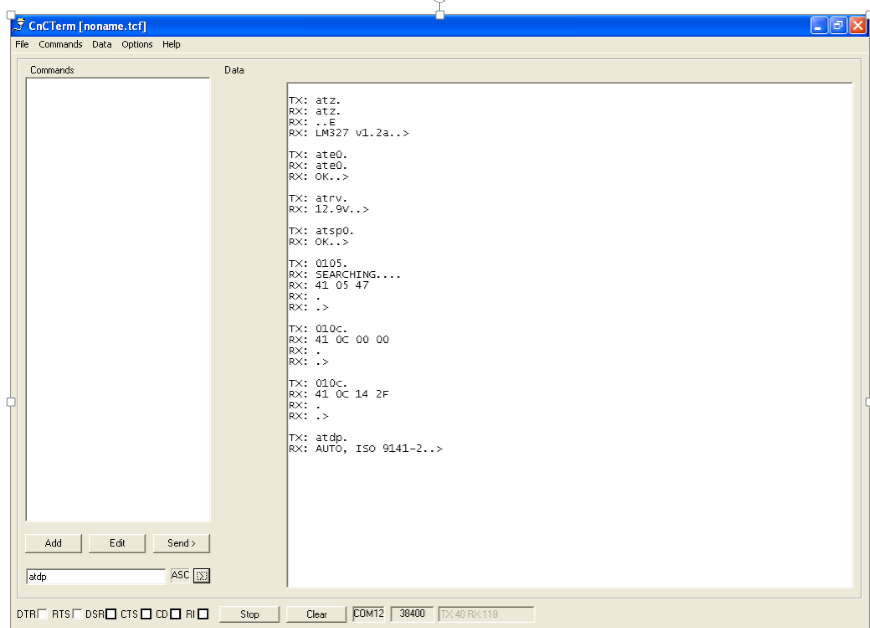The image size is (870, 628).
Task: Click the Stop button
Action: [x=249, y=614]
